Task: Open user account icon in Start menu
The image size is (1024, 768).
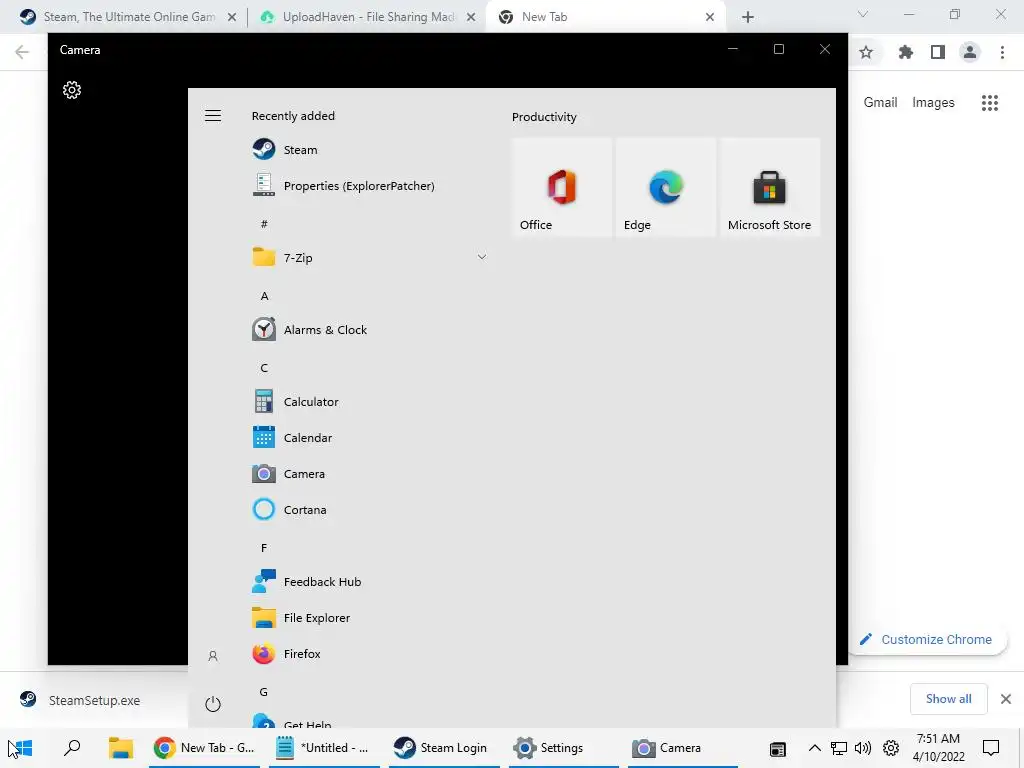Action: [213, 656]
